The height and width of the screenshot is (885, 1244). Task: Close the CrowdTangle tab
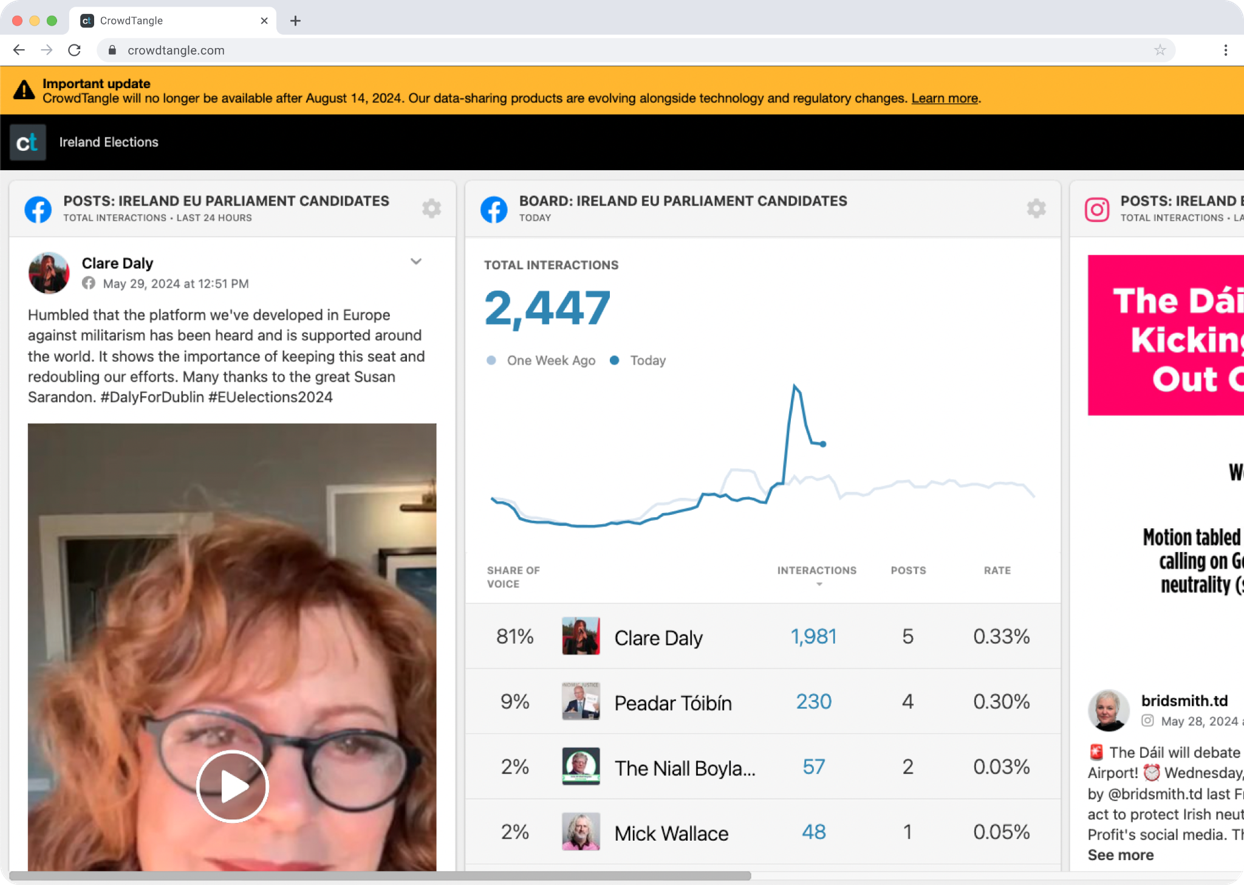[x=264, y=20]
